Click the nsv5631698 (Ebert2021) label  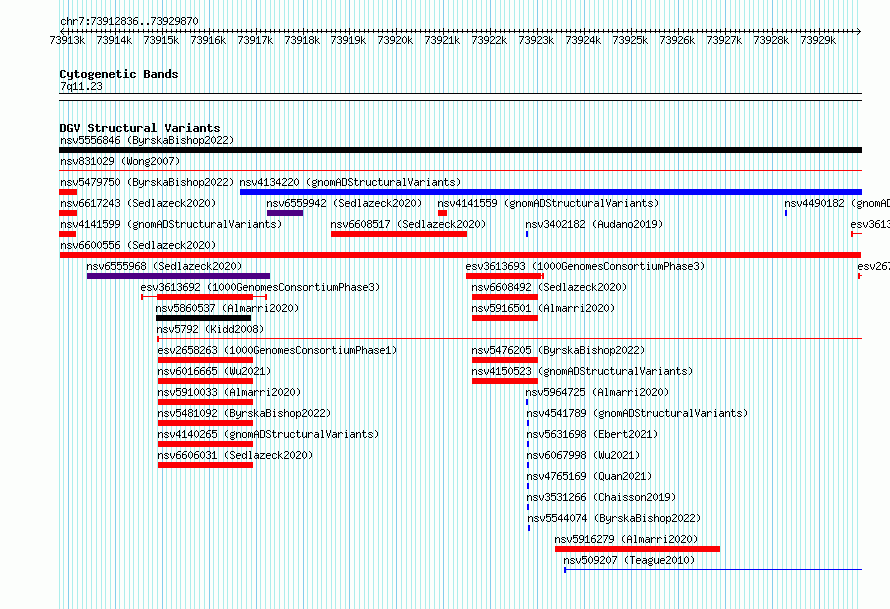tap(592, 434)
